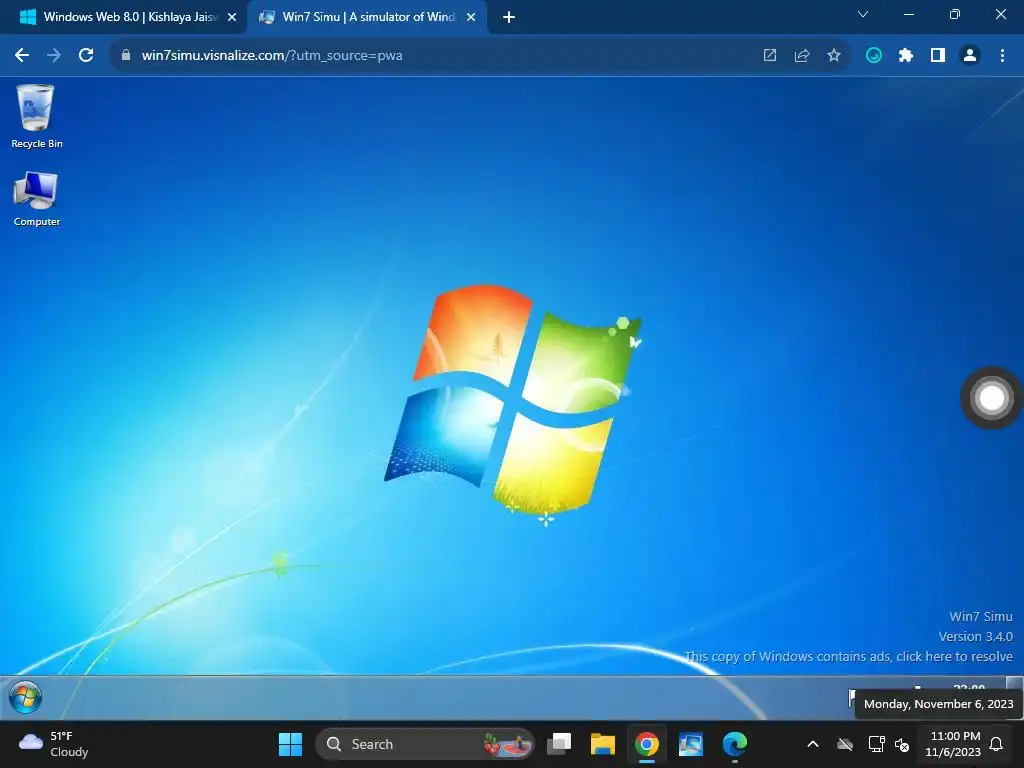Open the Recycle Bin desktop icon
Screen dimensions: 1024x768
pyautogui.click(x=36, y=116)
